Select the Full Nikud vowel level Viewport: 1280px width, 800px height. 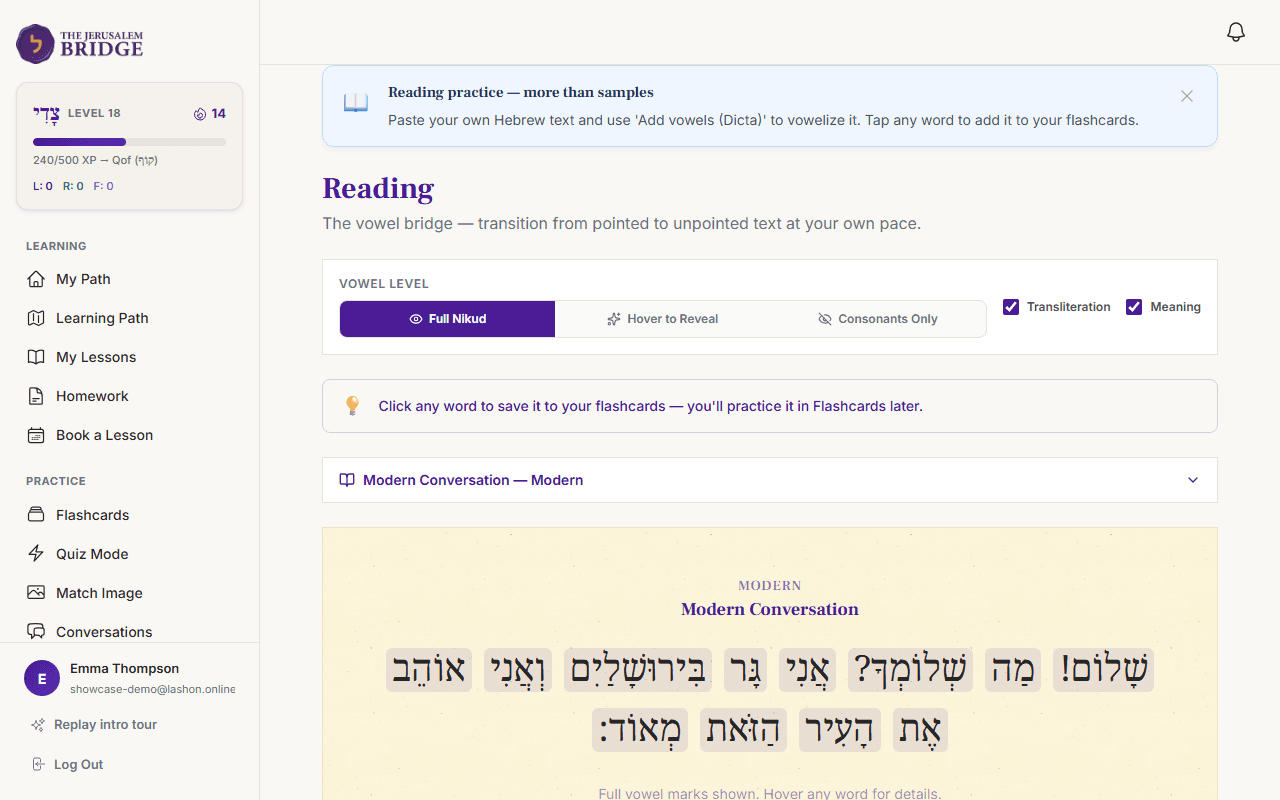(447, 319)
